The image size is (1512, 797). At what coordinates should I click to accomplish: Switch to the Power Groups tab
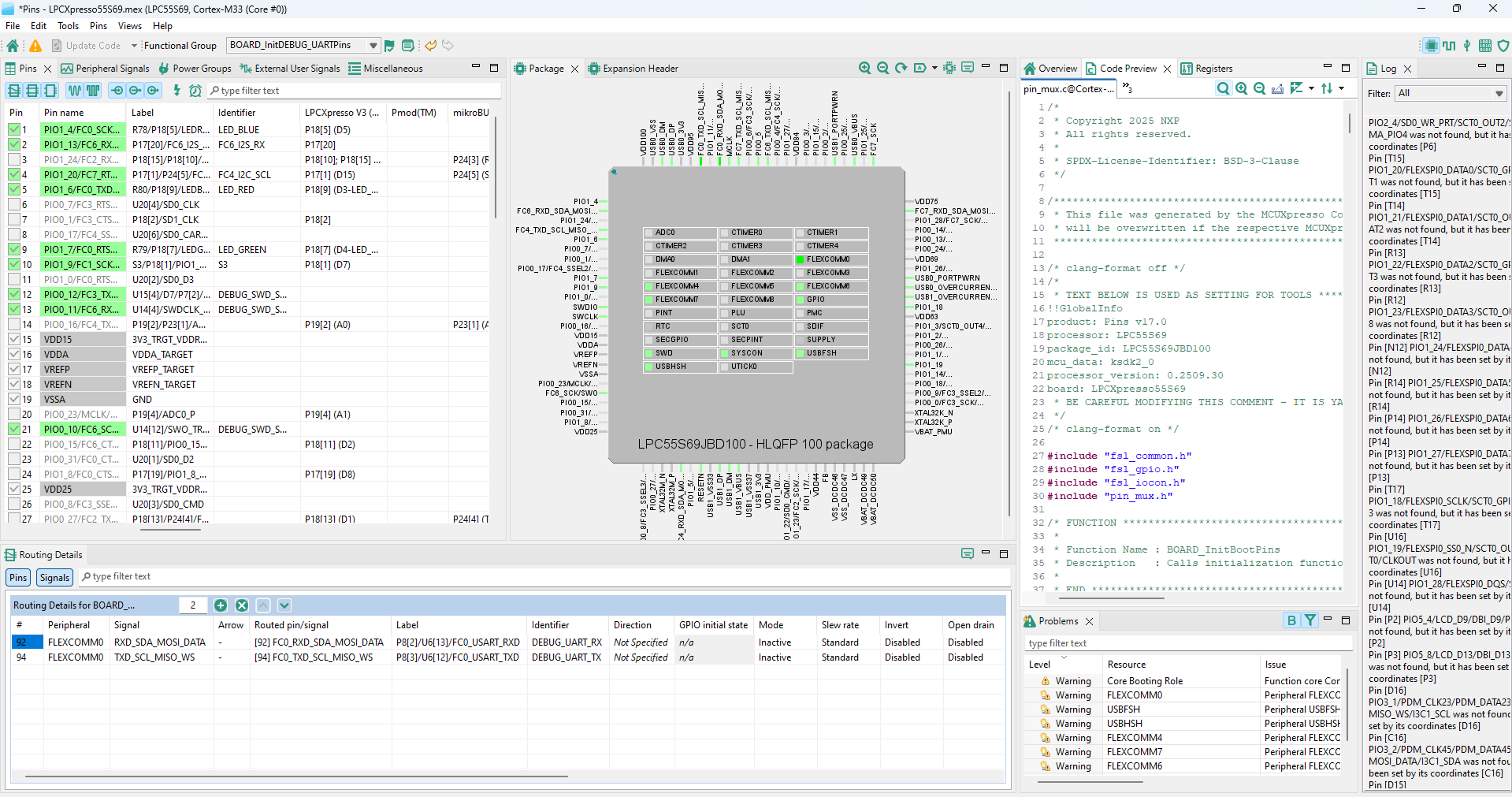(195, 69)
